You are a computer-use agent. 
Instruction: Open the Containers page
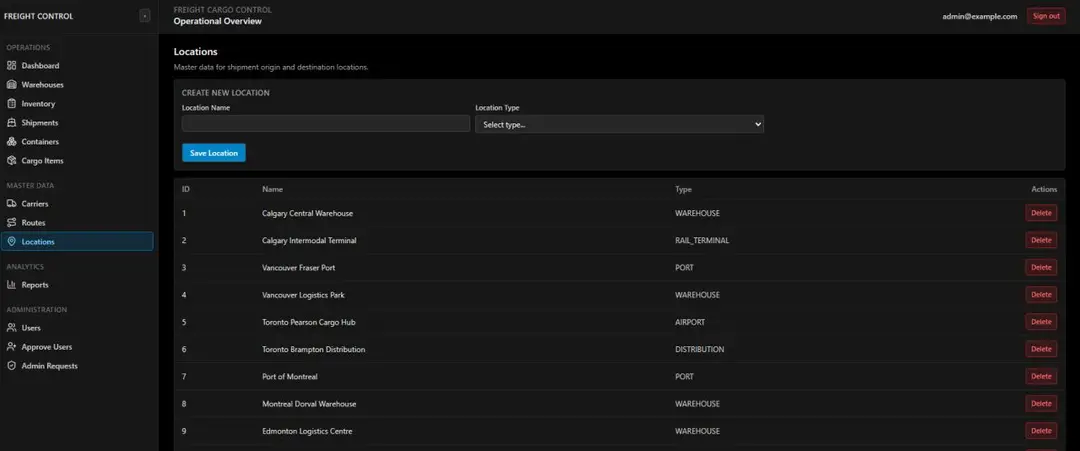77,142
